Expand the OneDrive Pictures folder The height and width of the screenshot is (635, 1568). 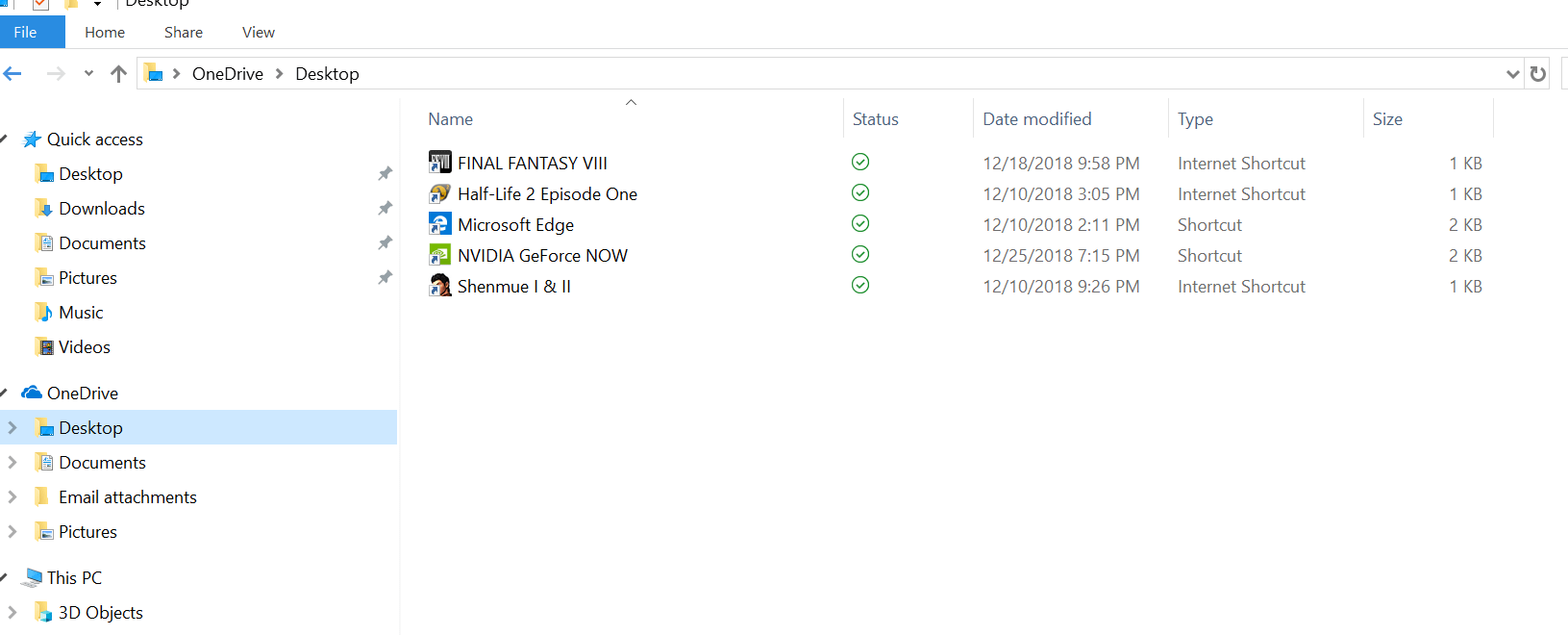pos(12,531)
